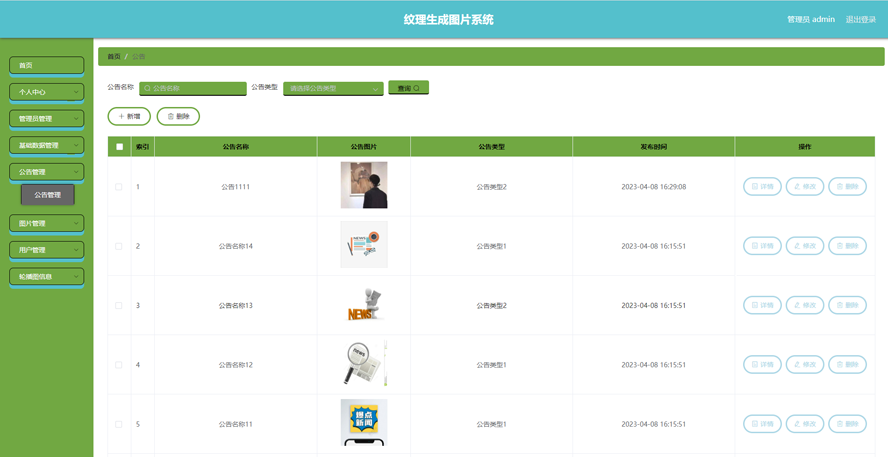This screenshot has width=888, height=457.
Task: Open the 热点新闻 image for 公告名称11
Action: click(x=364, y=422)
